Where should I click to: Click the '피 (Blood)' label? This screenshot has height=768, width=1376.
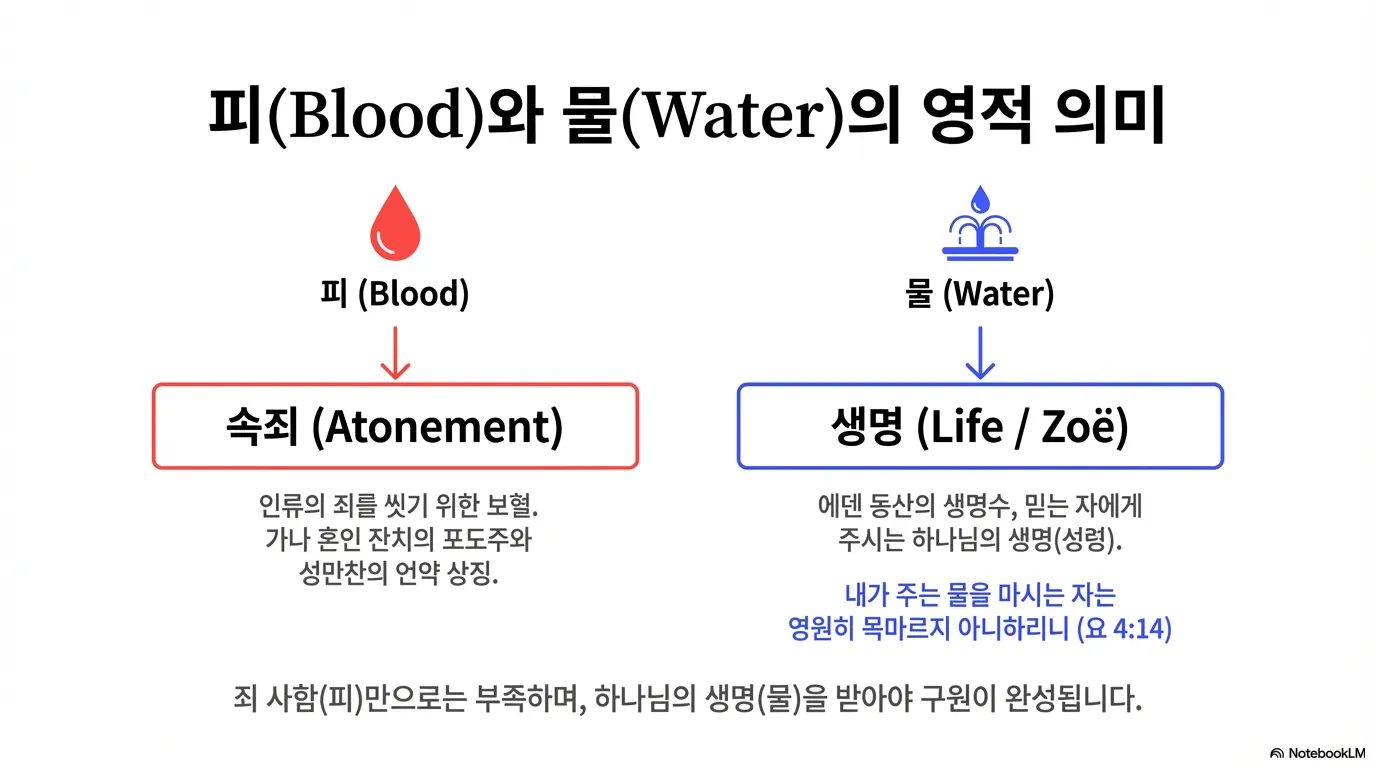click(x=395, y=294)
